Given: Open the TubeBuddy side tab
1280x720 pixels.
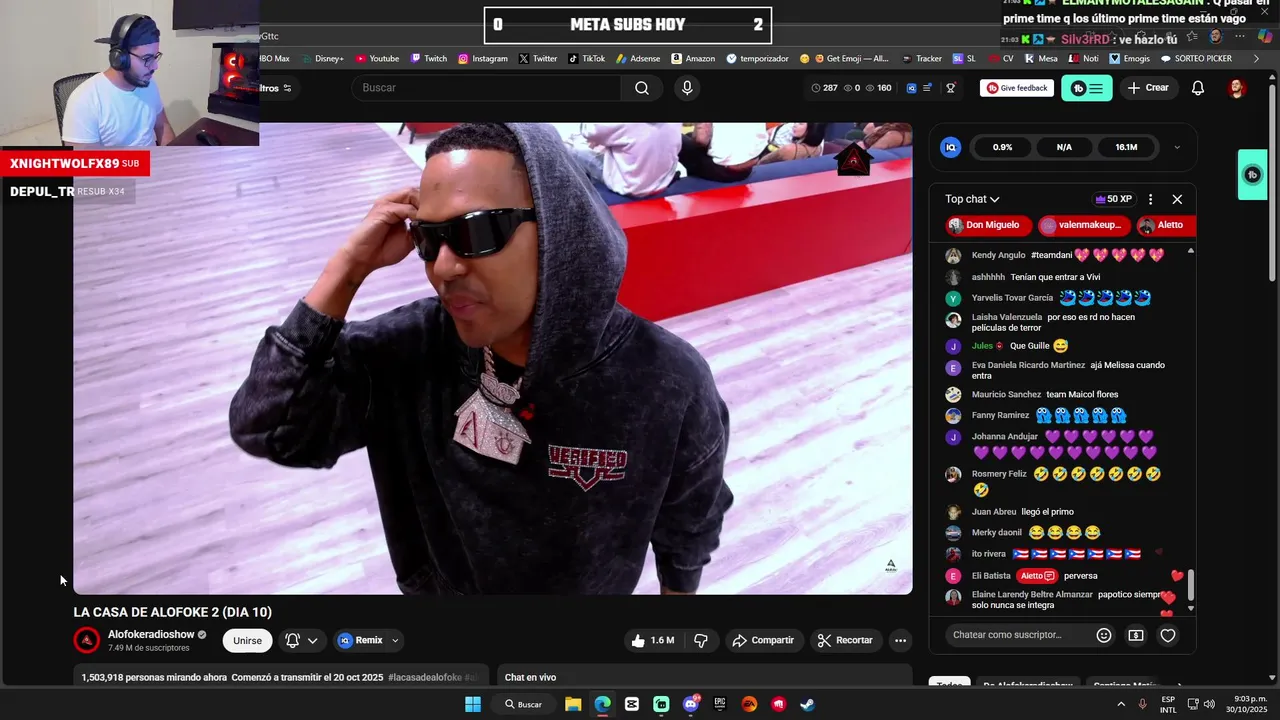Looking at the screenshot, I should 1253,175.
